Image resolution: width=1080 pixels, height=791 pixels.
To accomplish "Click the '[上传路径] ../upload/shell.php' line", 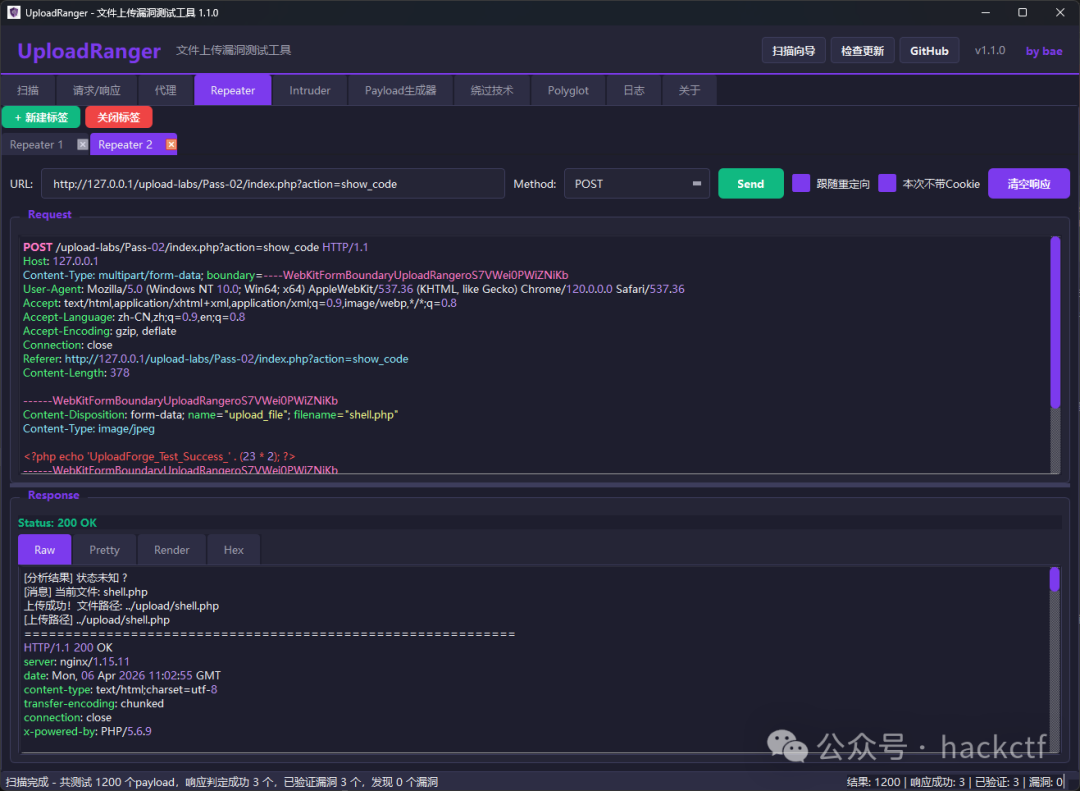I will pyautogui.click(x=96, y=619).
